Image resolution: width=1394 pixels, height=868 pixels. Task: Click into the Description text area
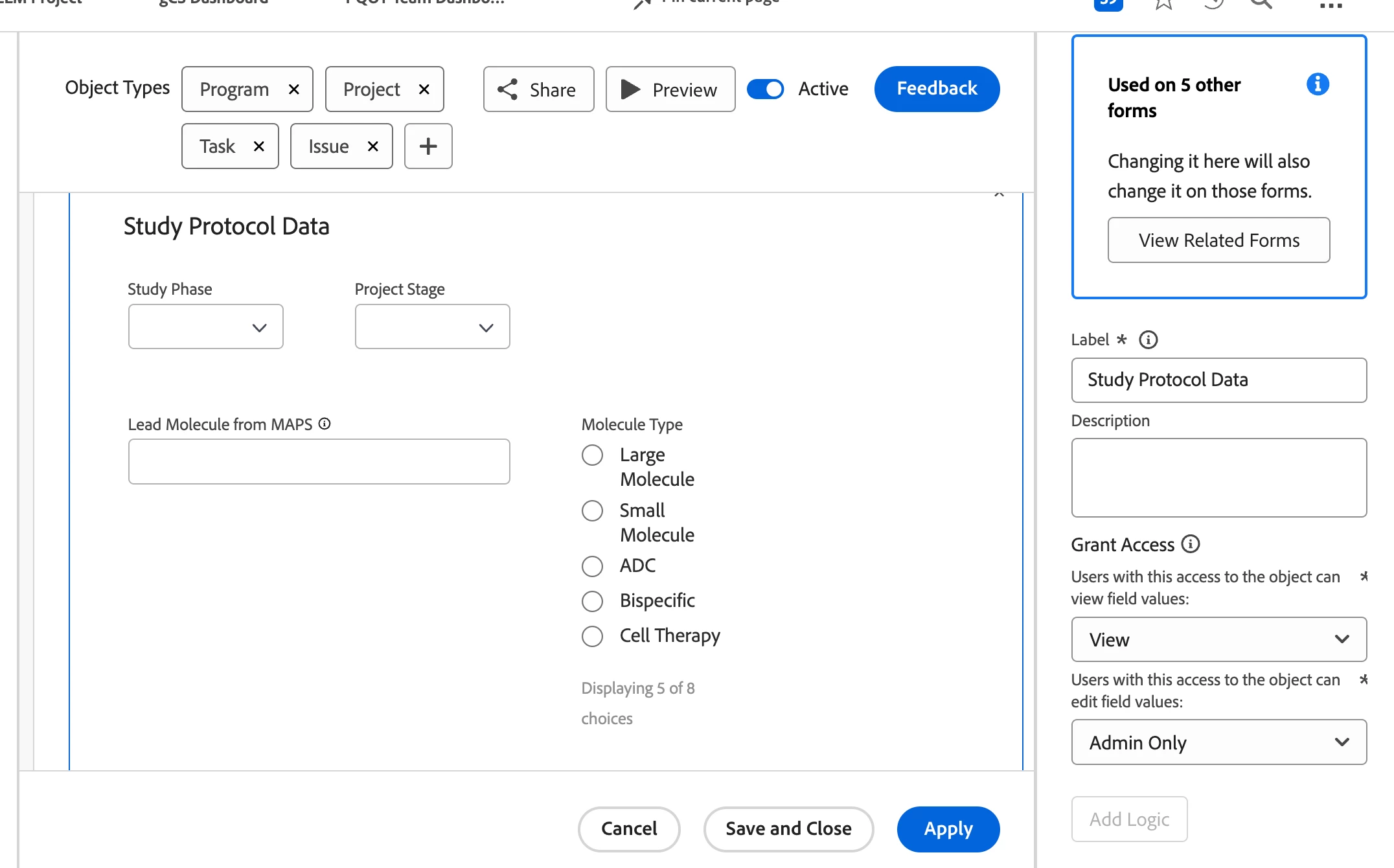pos(1218,477)
